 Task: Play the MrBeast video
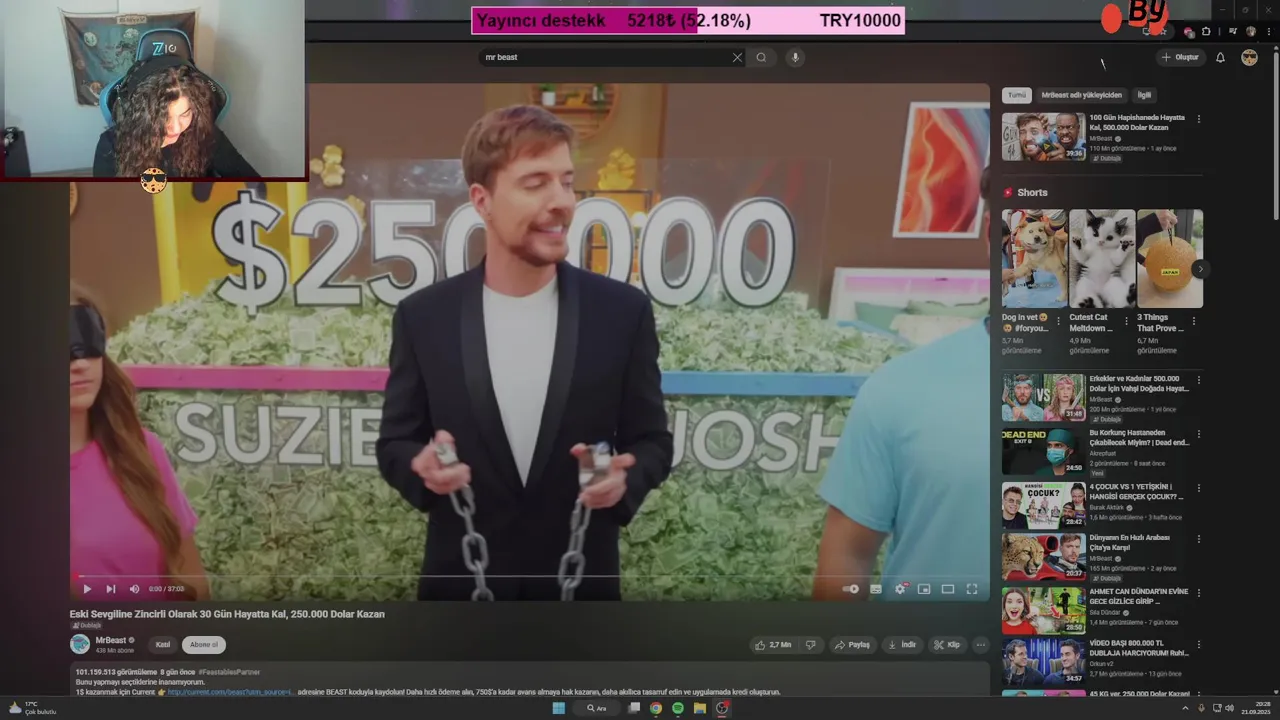tap(87, 589)
